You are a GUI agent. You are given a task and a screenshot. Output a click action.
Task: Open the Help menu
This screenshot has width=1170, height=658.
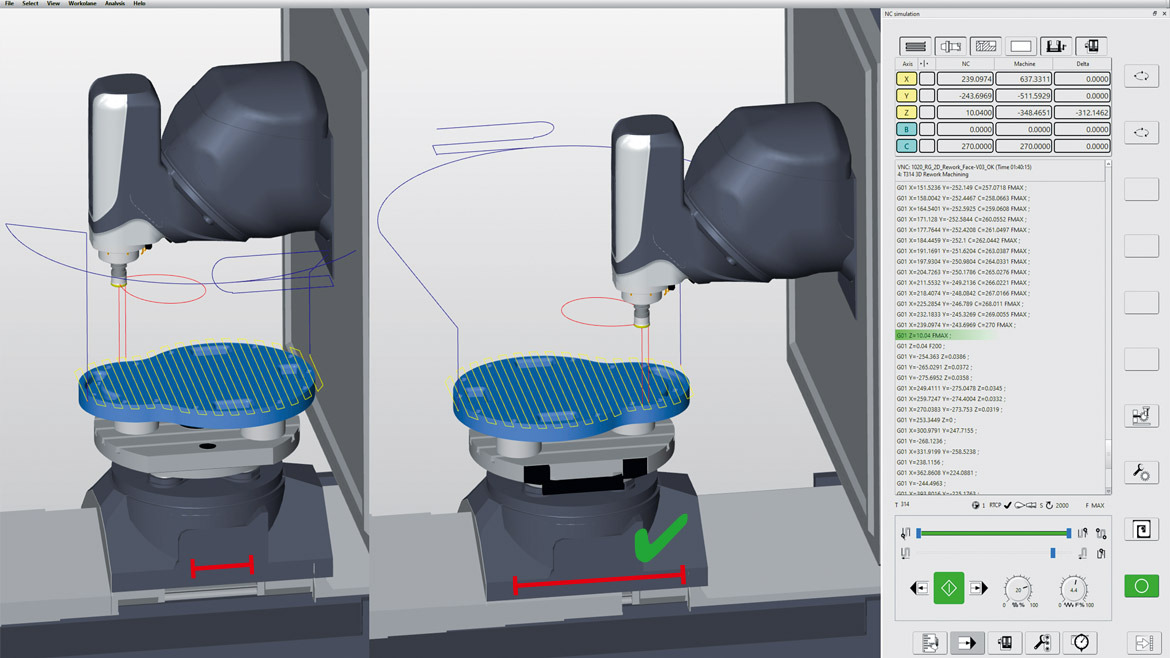tap(140, 4)
